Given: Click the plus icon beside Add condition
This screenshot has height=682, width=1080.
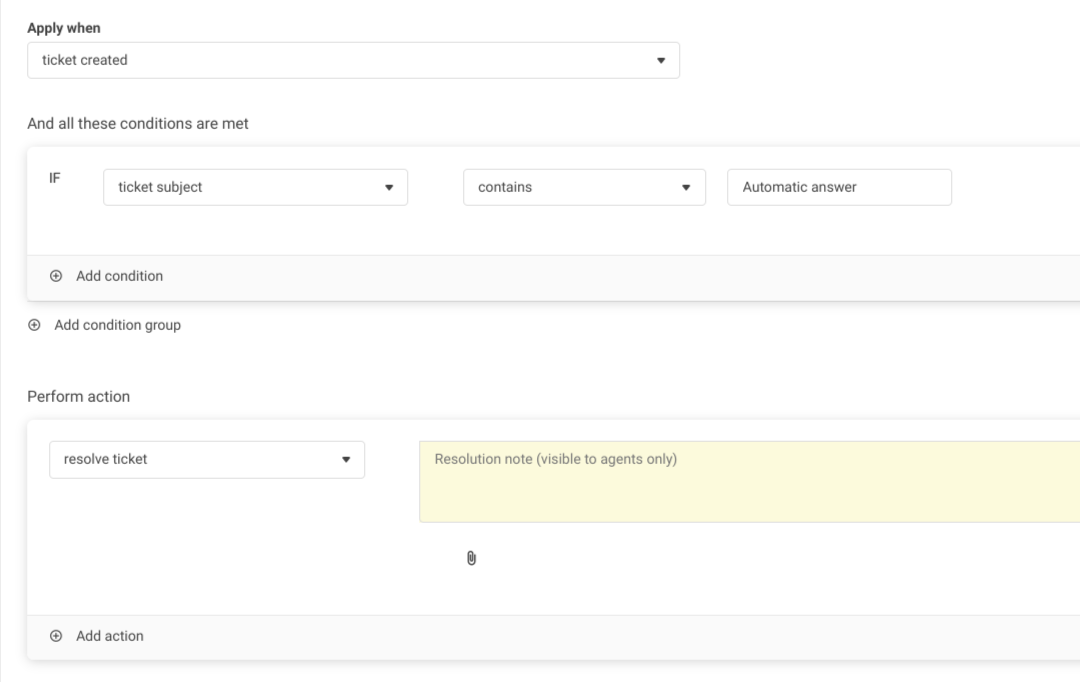Looking at the screenshot, I should [x=56, y=276].
